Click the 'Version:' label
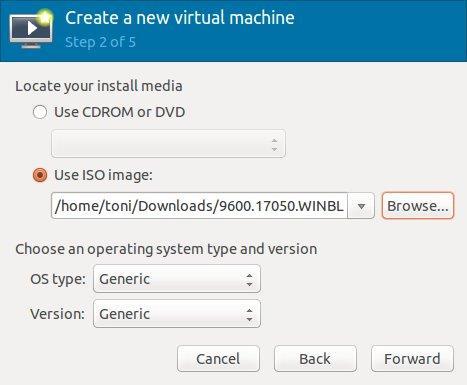The width and height of the screenshot is (467, 385). pos(57,314)
